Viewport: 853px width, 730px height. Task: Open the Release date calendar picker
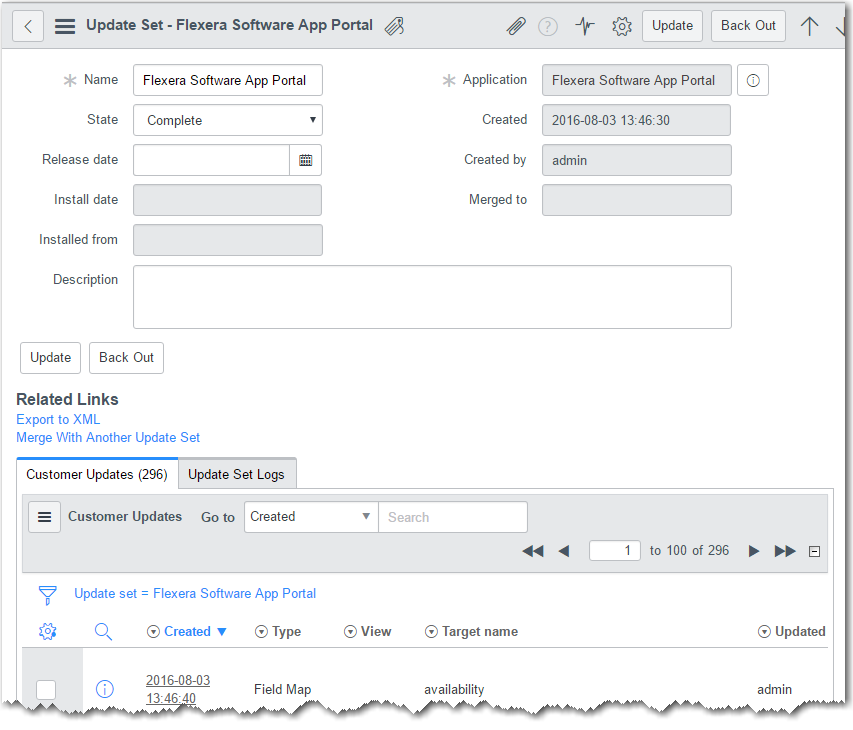click(x=306, y=160)
